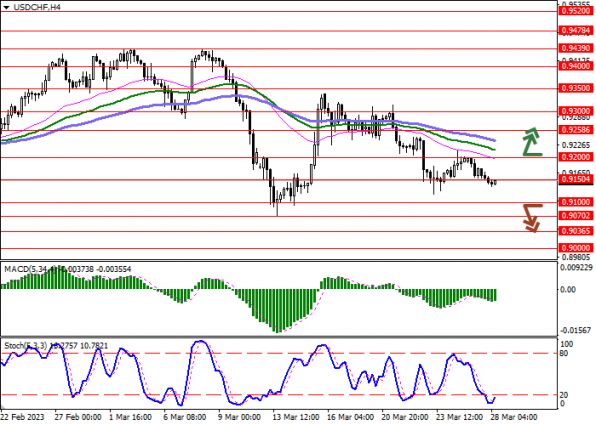
Task: Select the 0.90702 support level label
Action: pos(576,216)
